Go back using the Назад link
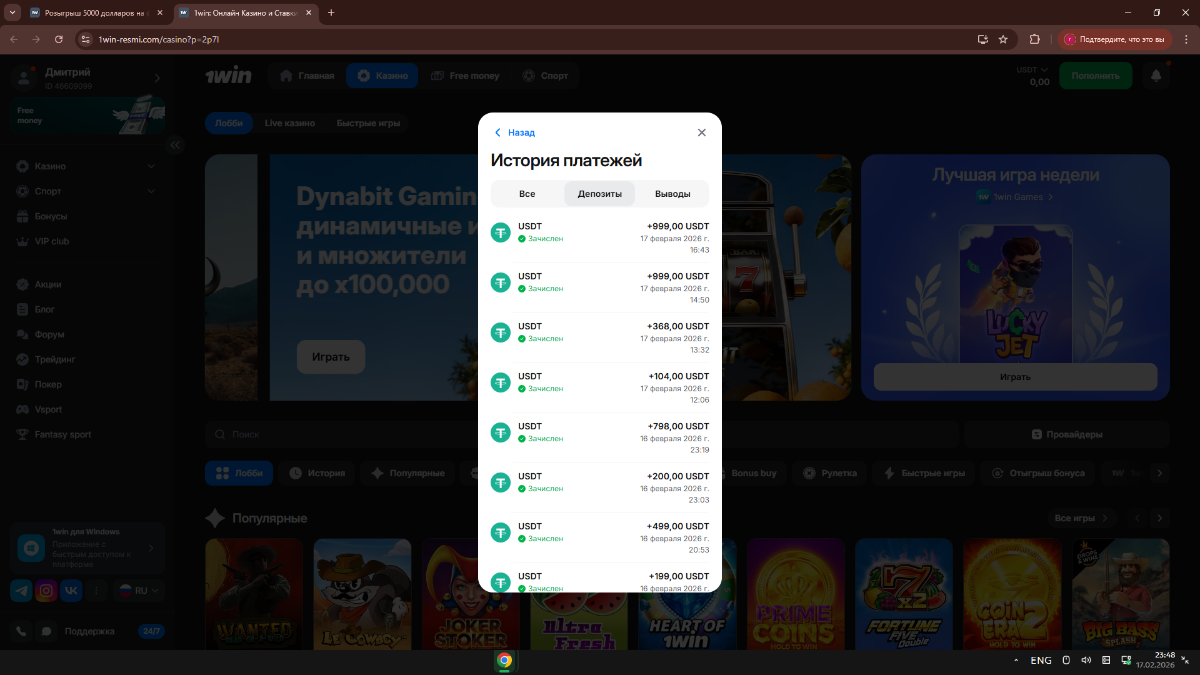Screen dimensions: 1200x675 point(515,132)
